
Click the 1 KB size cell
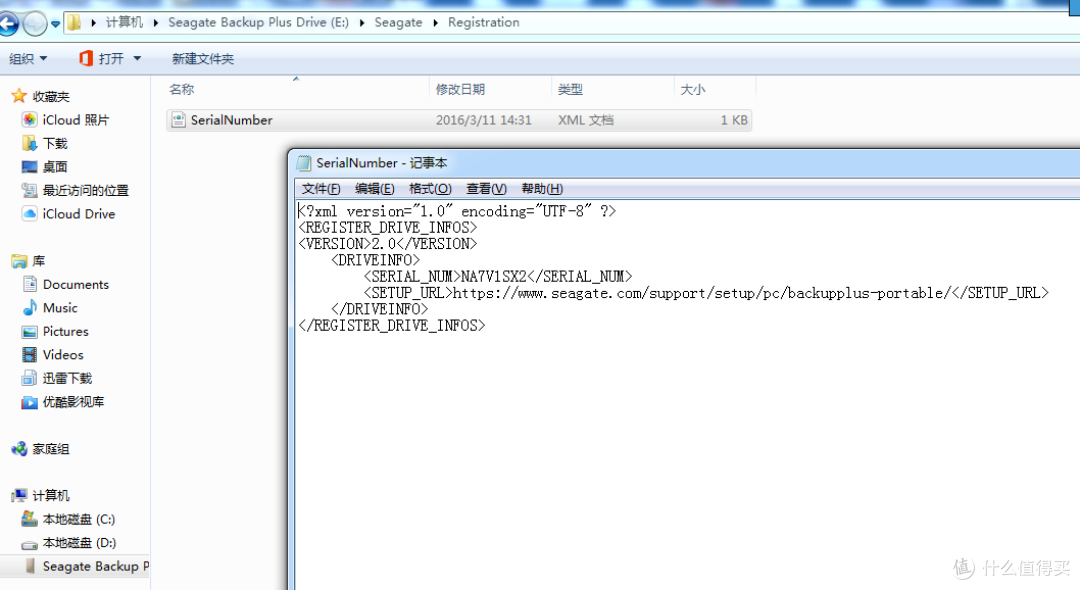tap(734, 120)
